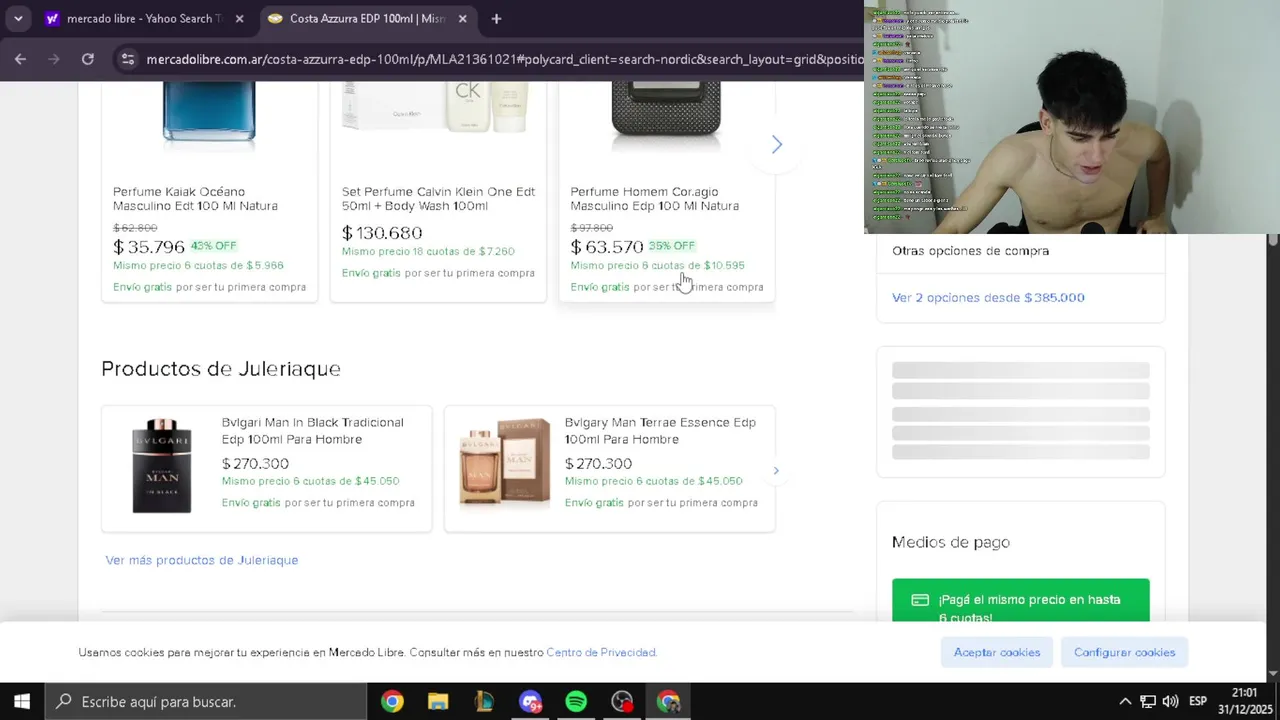Switch ESP keyboard language indicator
Image resolution: width=1280 pixels, height=720 pixels.
[x=1197, y=701]
